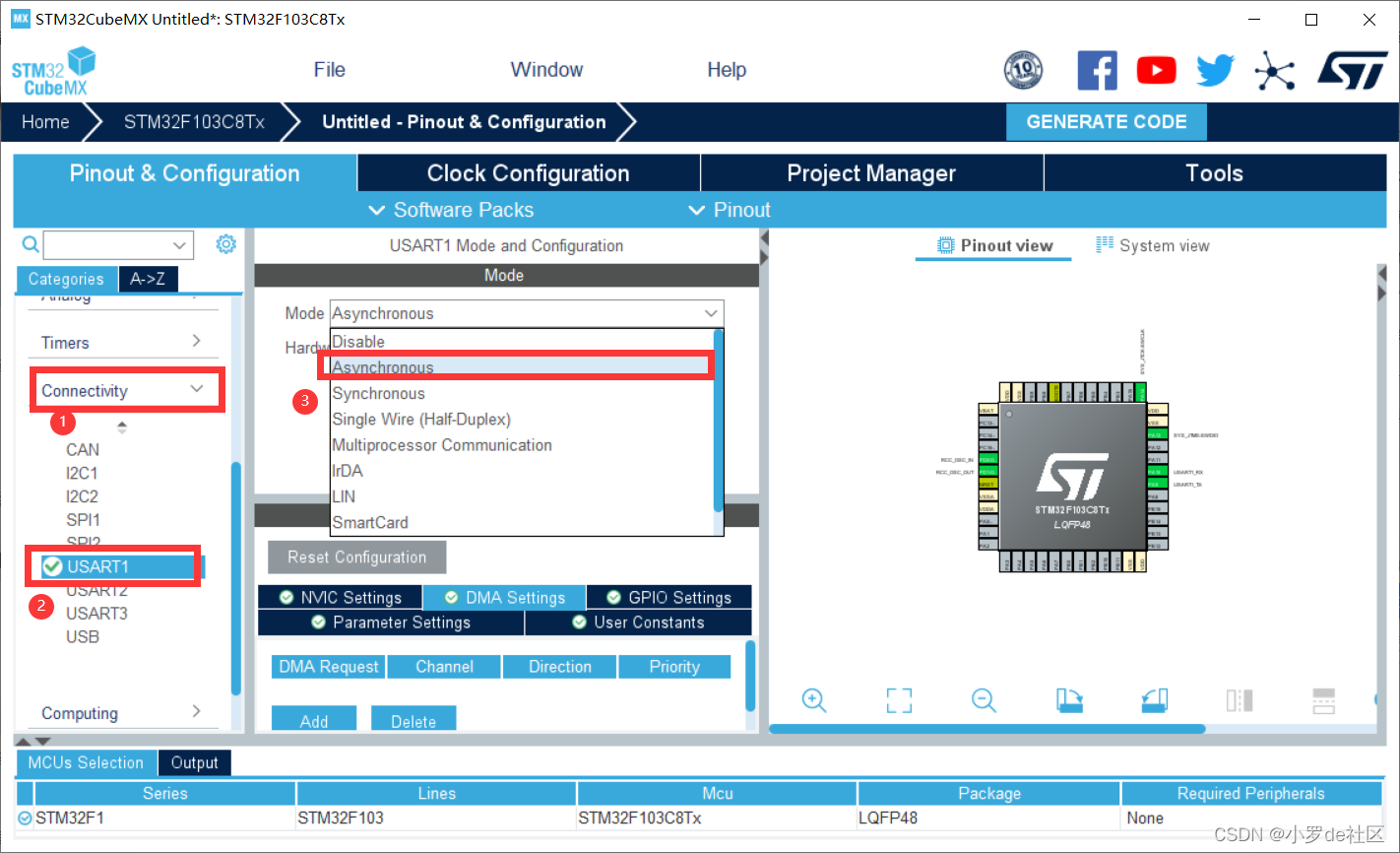This screenshot has height=853, width=1400.
Task: Click the zoom out magnifier icon
Action: click(x=984, y=700)
